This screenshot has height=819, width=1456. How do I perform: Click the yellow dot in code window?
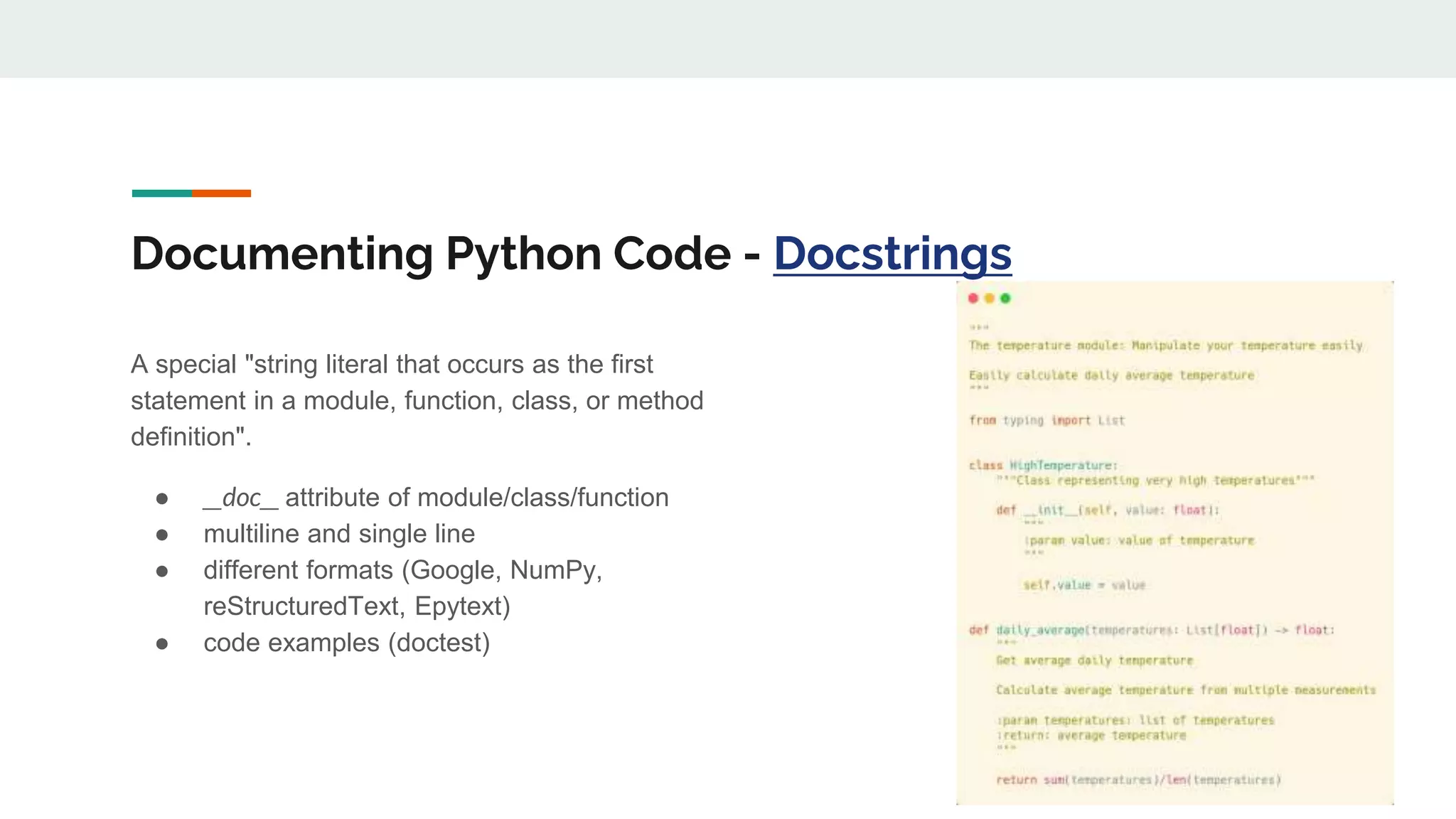click(989, 299)
